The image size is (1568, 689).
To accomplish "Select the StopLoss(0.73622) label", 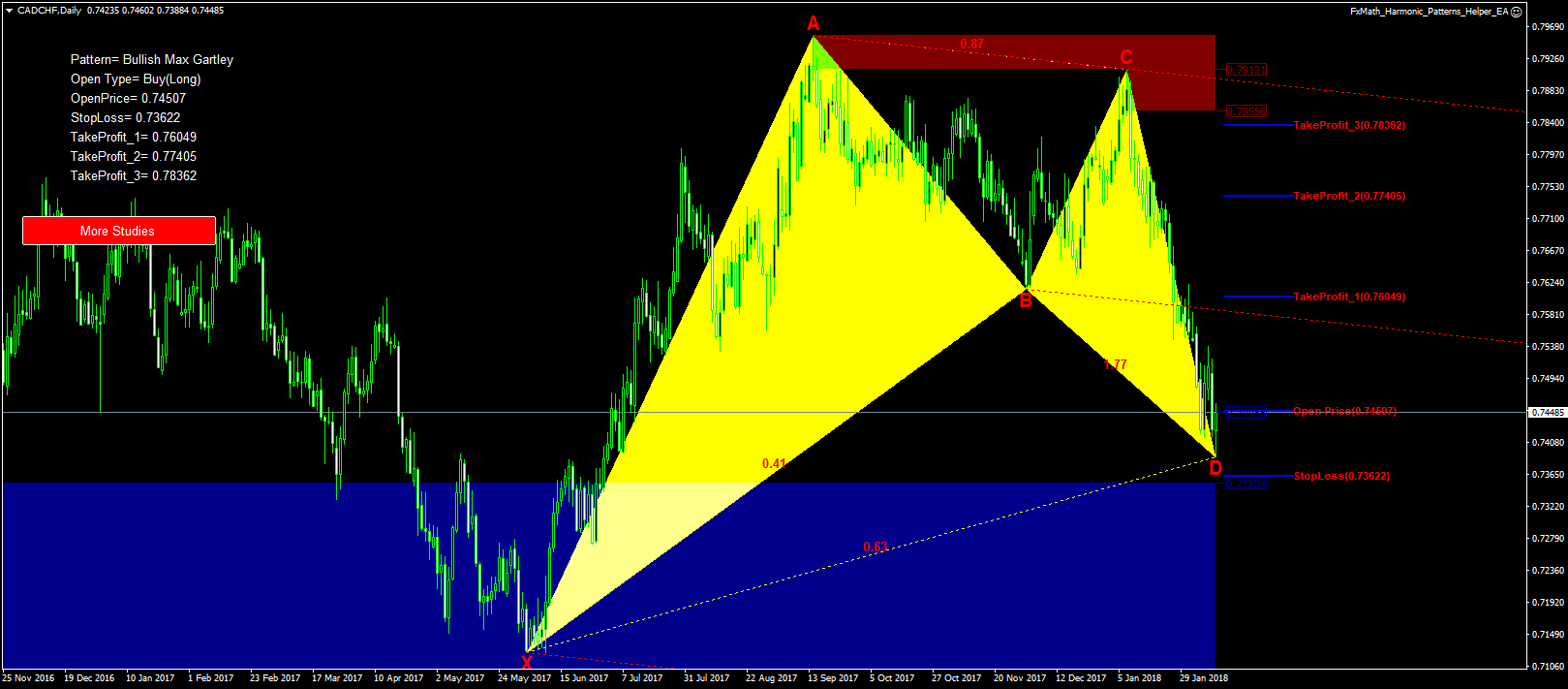I will click(1341, 476).
